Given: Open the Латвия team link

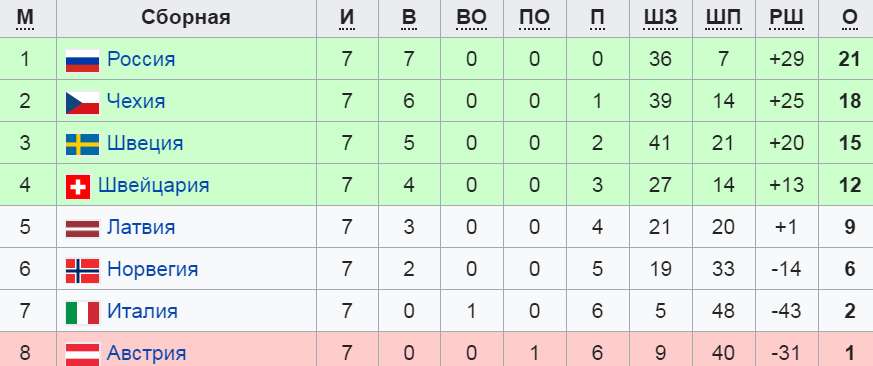Looking at the screenshot, I should tap(141, 227).
